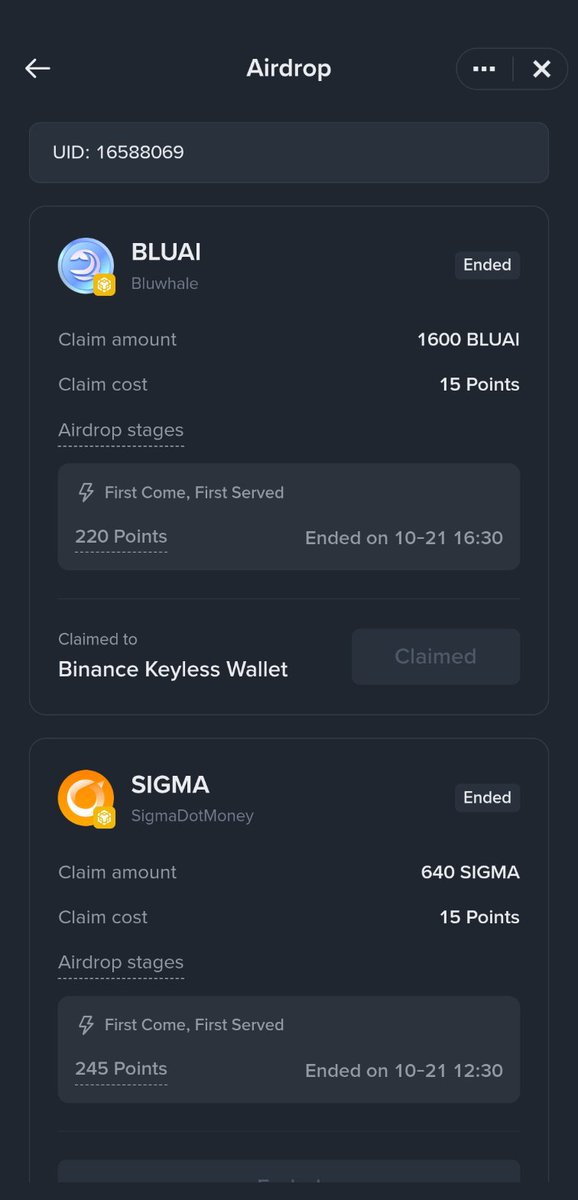Tap the Ended badge on SIGMA card

click(487, 797)
